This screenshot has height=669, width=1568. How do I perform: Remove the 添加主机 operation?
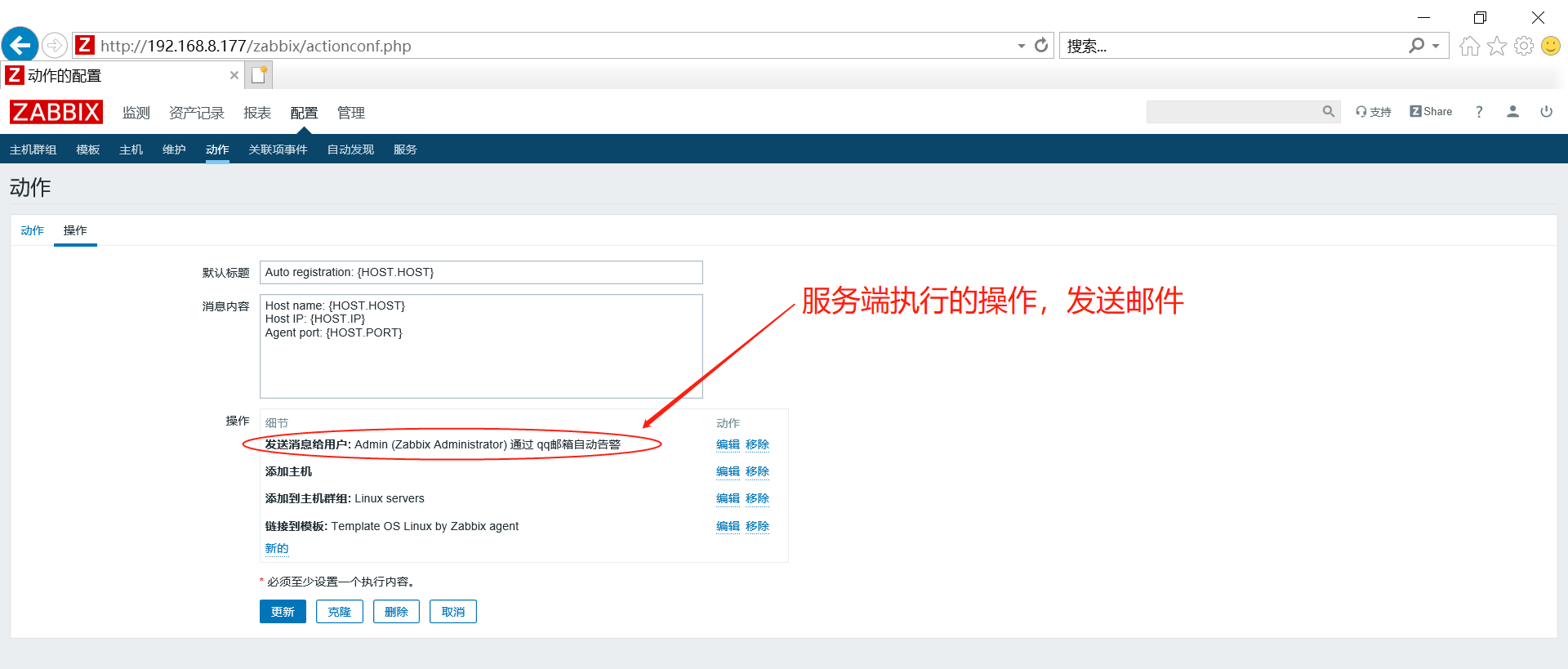click(757, 471)
